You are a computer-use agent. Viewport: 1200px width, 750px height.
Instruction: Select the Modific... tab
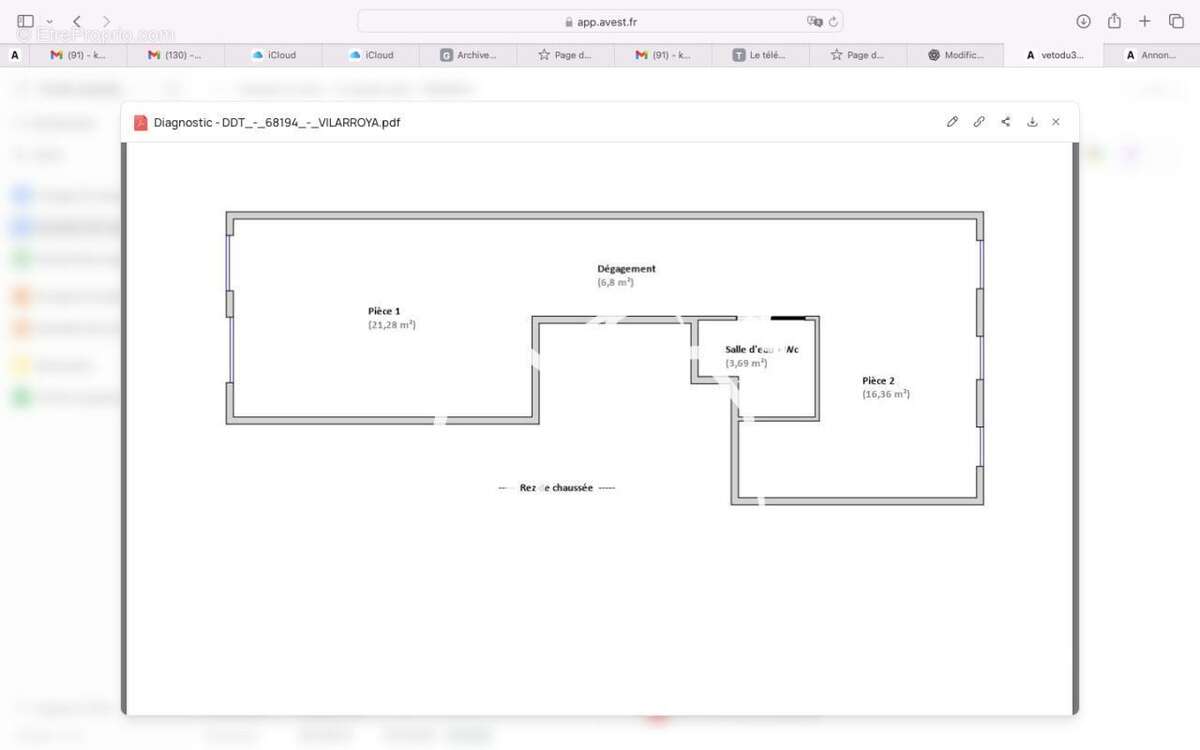[955, 55]
